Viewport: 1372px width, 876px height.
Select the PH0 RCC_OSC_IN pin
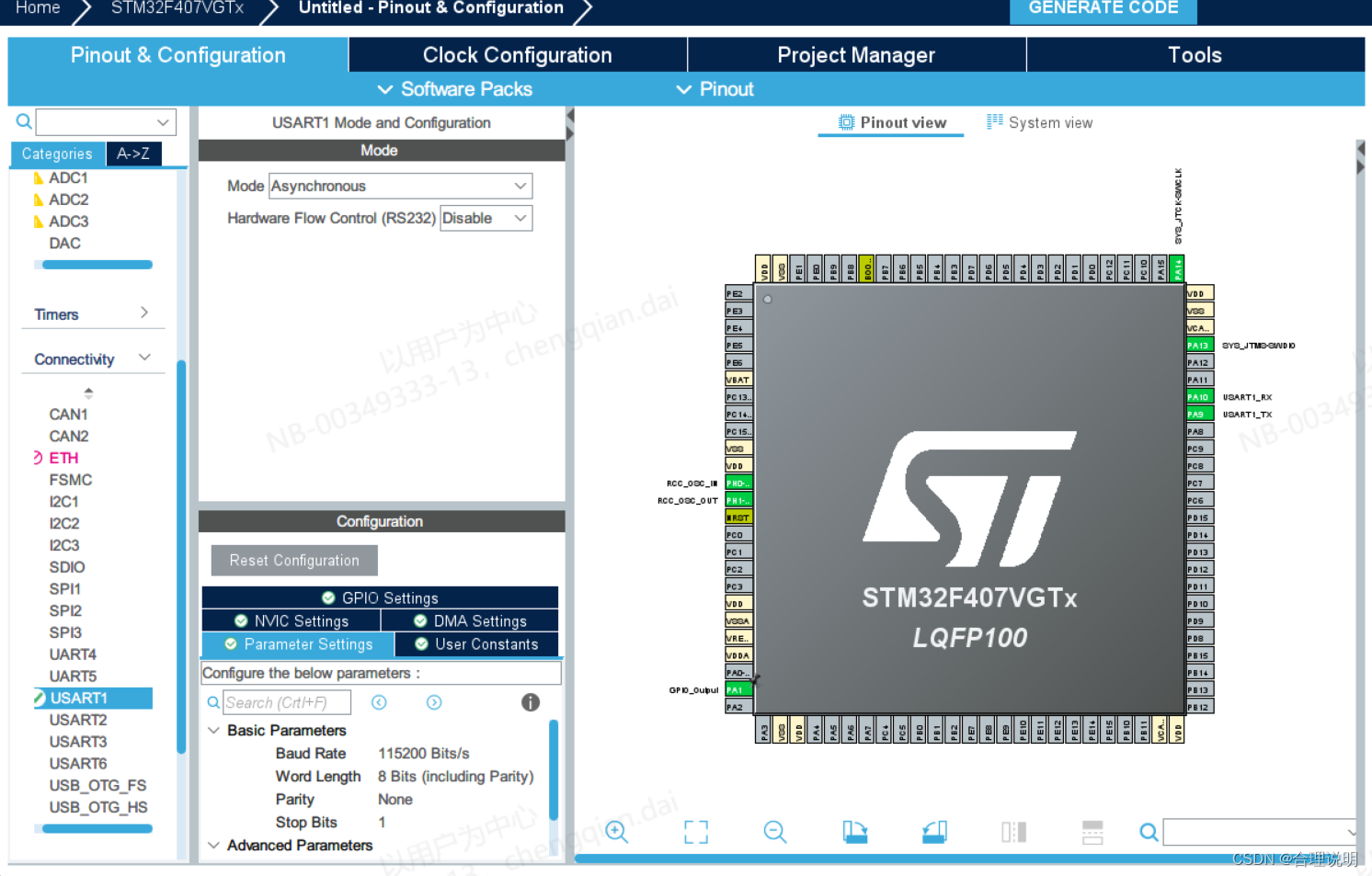pos(738,483)
